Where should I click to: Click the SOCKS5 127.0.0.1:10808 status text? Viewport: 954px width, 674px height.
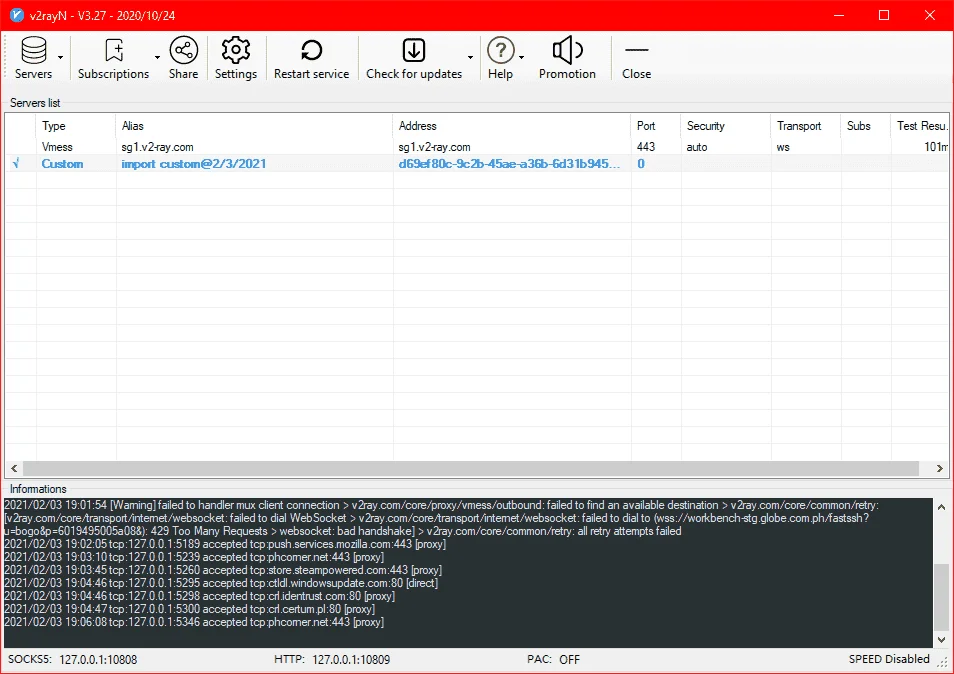[x=72, y=659]
